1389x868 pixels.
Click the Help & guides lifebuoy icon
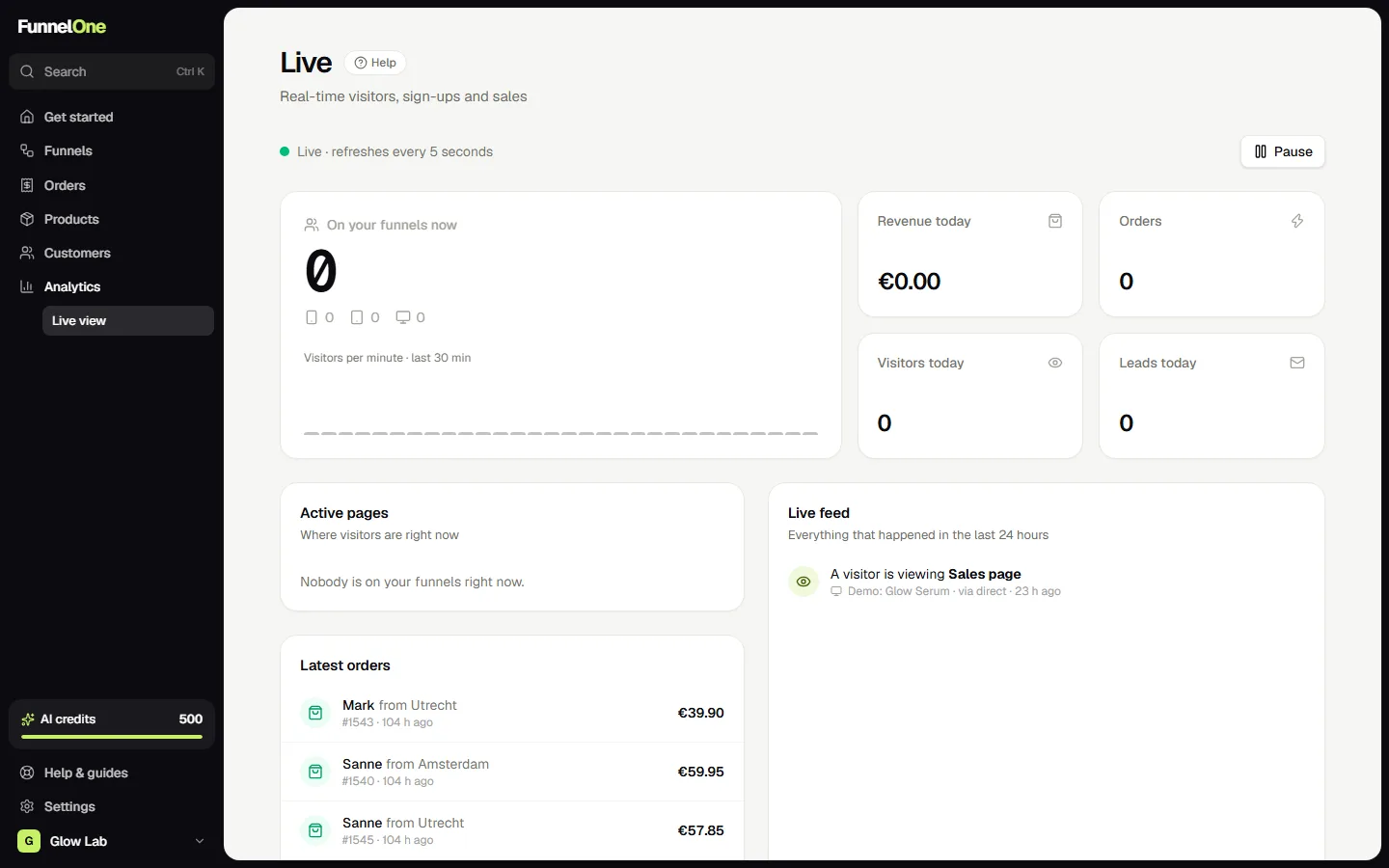(27, 773)
